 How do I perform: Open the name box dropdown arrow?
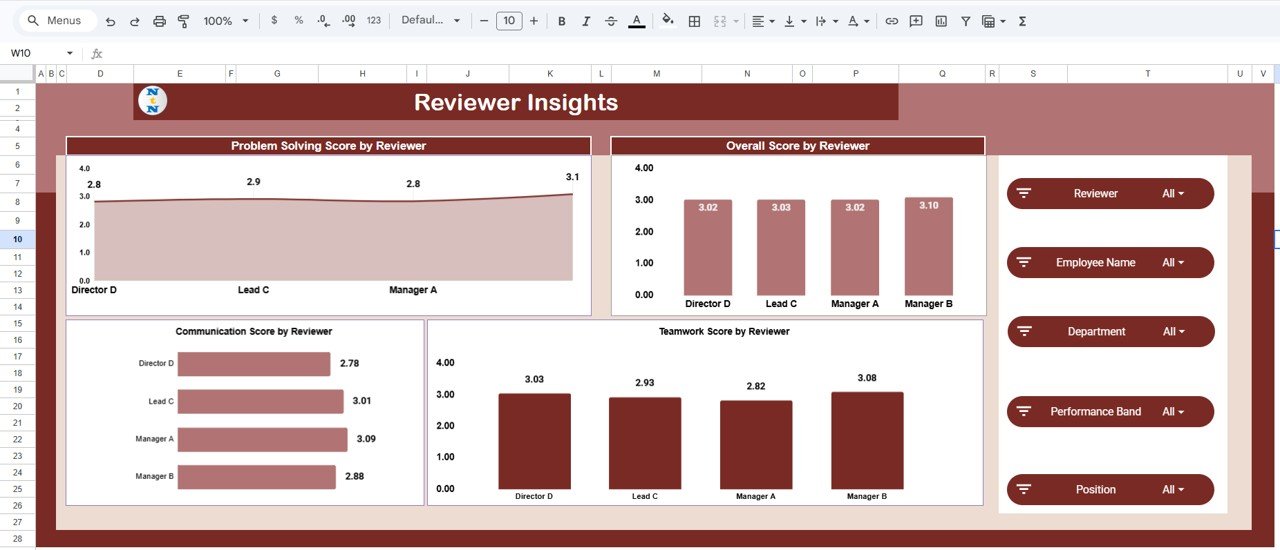click(70, 53)
